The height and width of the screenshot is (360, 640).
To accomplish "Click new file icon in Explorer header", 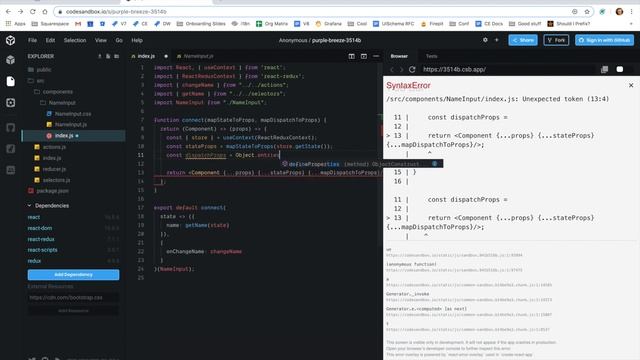I will click(x=108, y=56).
